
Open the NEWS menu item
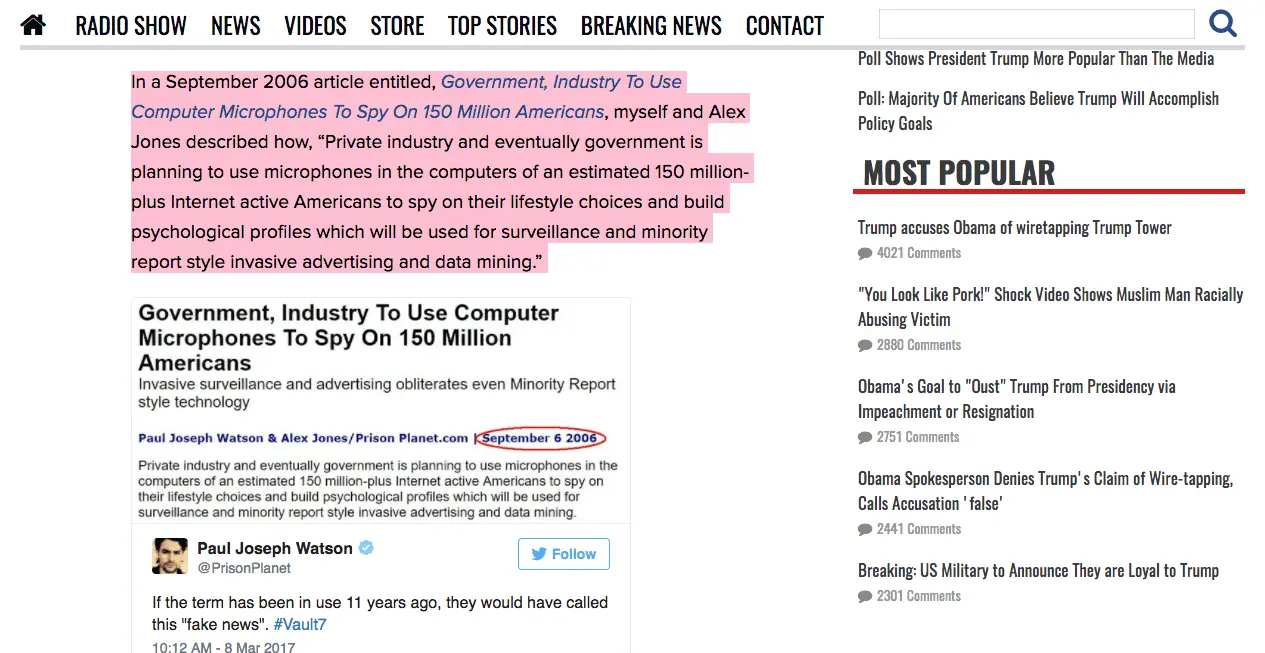pyautogui.click(x=236, y=25)
